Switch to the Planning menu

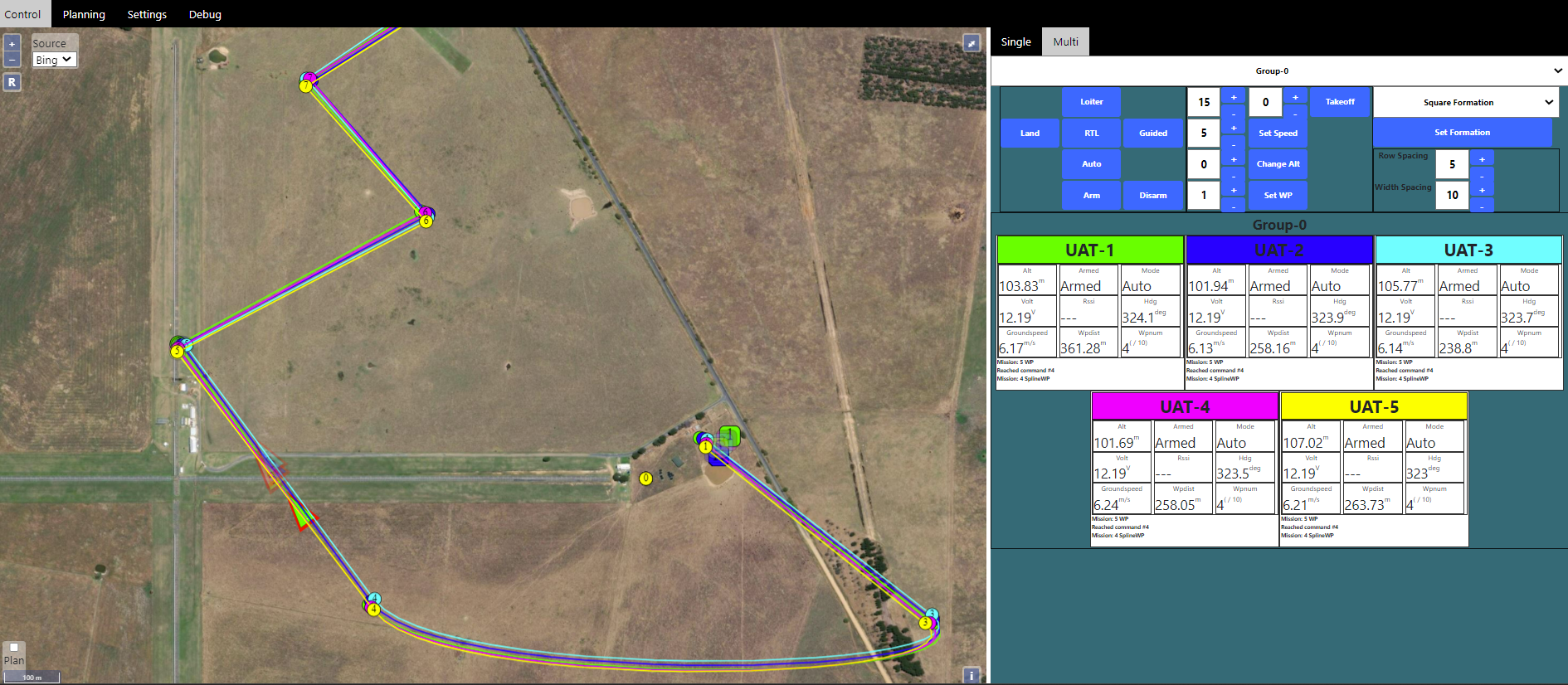point(84,14)
